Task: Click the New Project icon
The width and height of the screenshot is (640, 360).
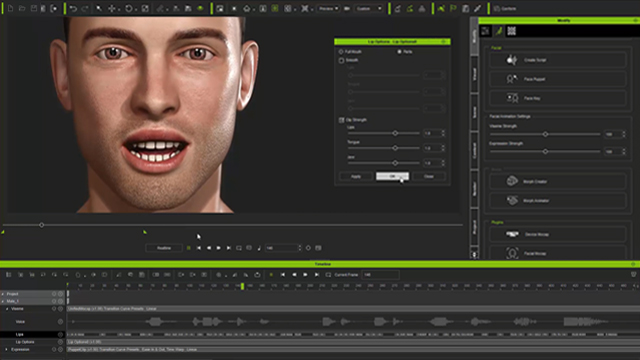Action: [10, 9]
